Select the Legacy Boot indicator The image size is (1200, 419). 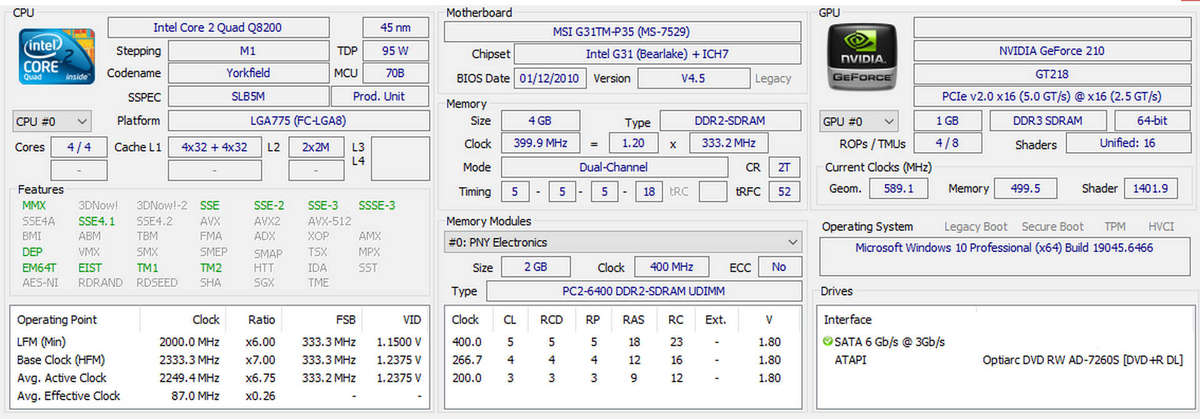977,227
